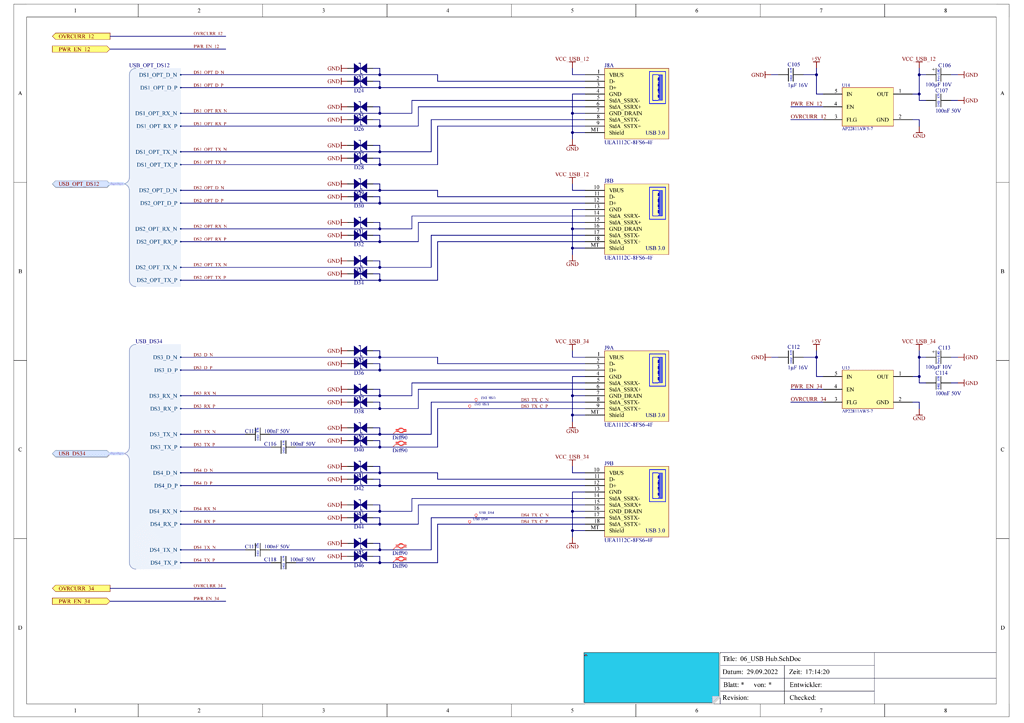This screenshot has height=723, width=1024.
Task: Select the PWR_EN_34 port symbol
Action: pyautogui.click(x=81, y=601)
